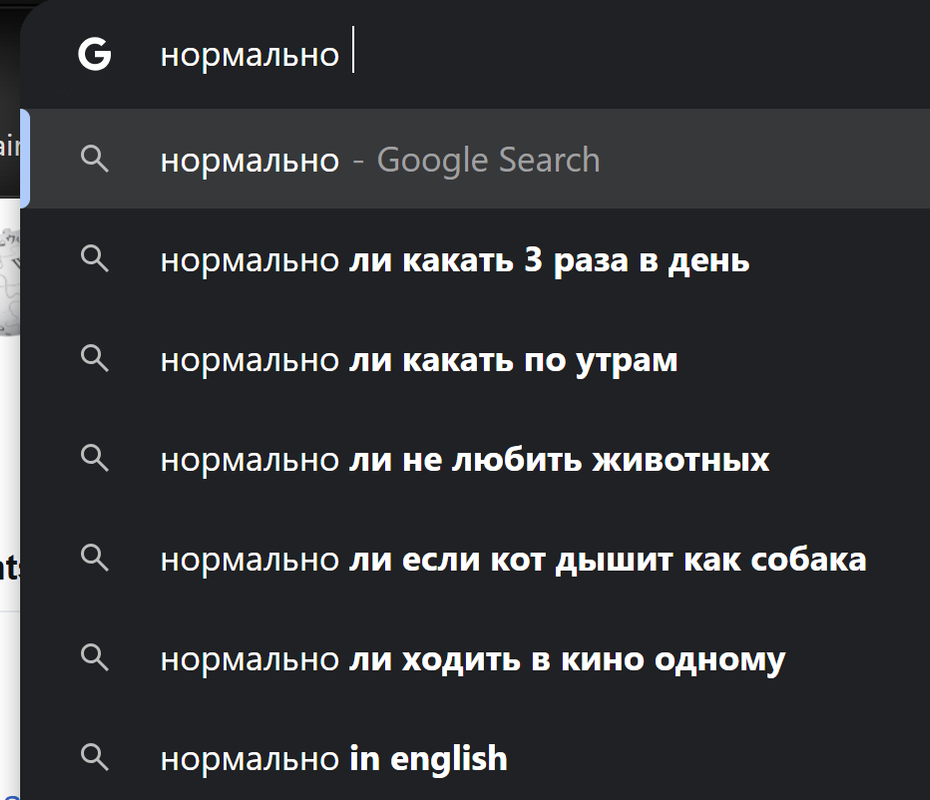Click the bold text in english
The width and height of the screenshot is (930, 800).
click(428, 758)
